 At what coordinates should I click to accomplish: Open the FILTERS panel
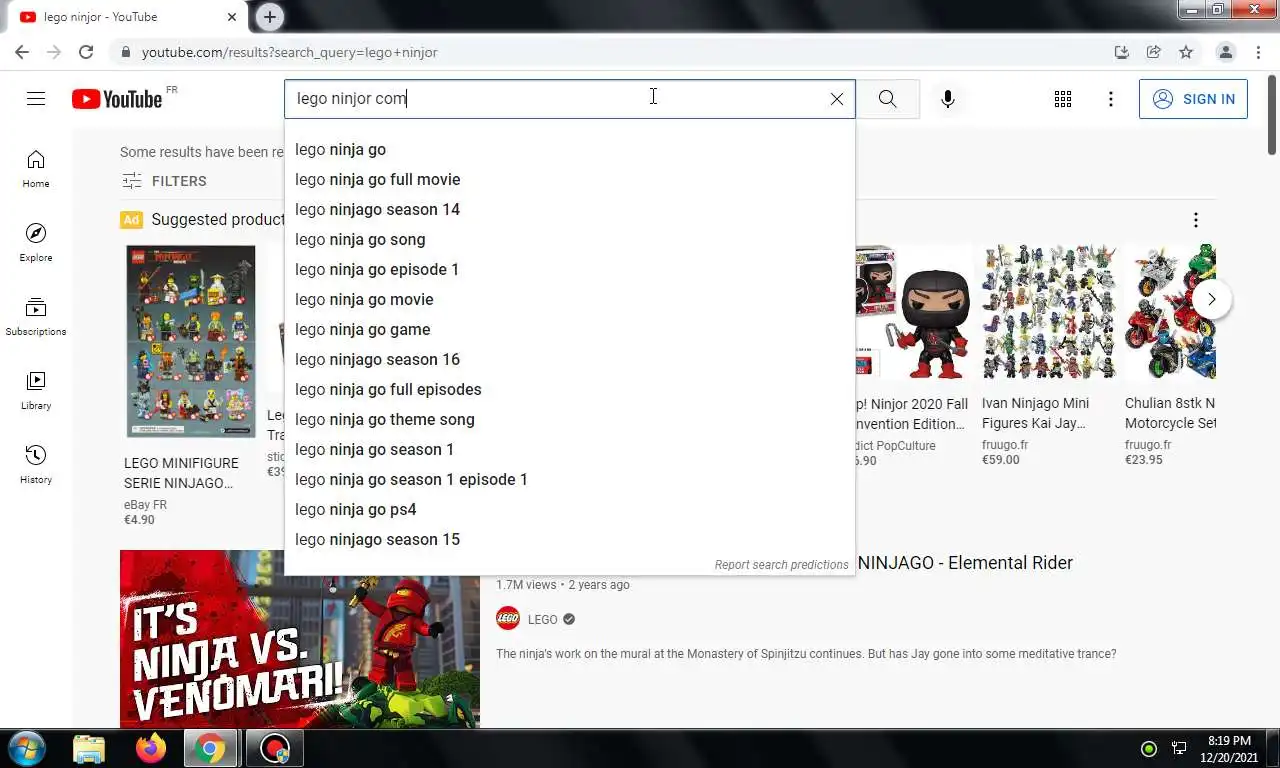coord(164,181)
